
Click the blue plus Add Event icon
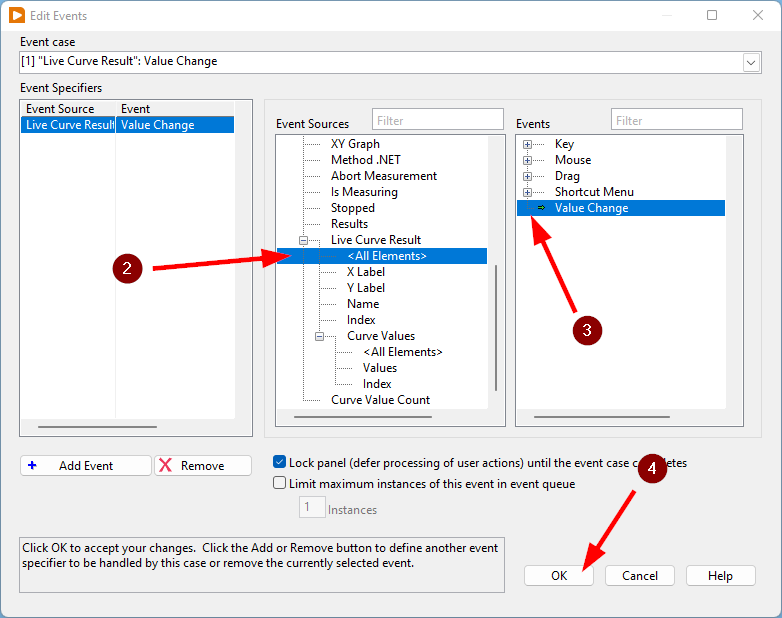pos(32,466)
